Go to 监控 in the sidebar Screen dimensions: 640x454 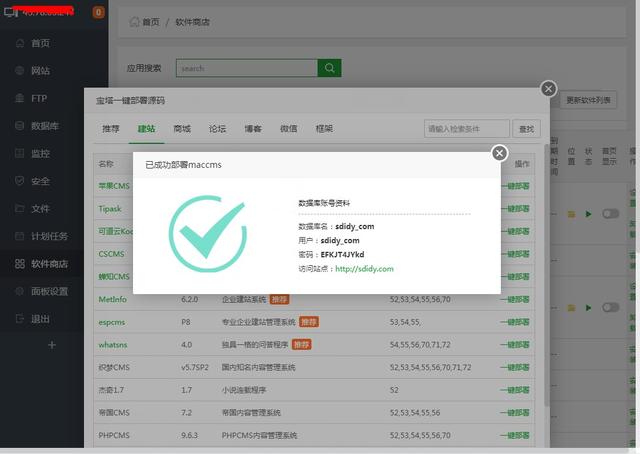tap(40, 153)
